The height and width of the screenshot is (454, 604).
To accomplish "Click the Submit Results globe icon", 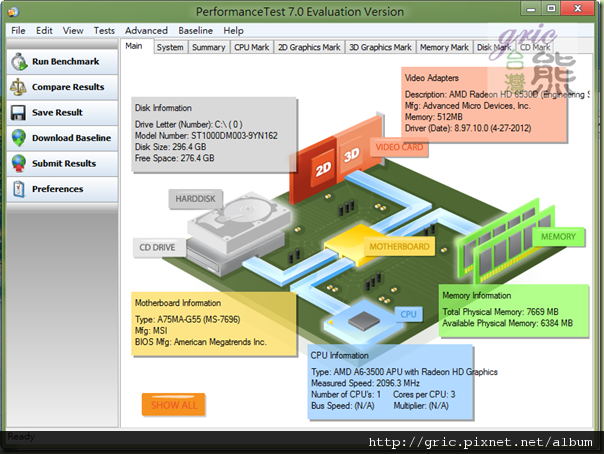I will (18, 163).
